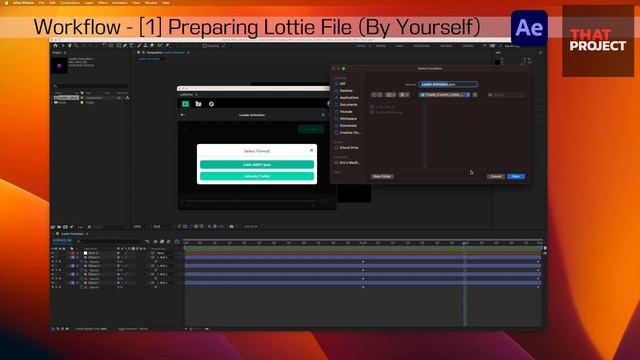Screen dimensions: 640x360
Task: Hide the Shape 1 layer eye
Action: click(x=53, y=282)
